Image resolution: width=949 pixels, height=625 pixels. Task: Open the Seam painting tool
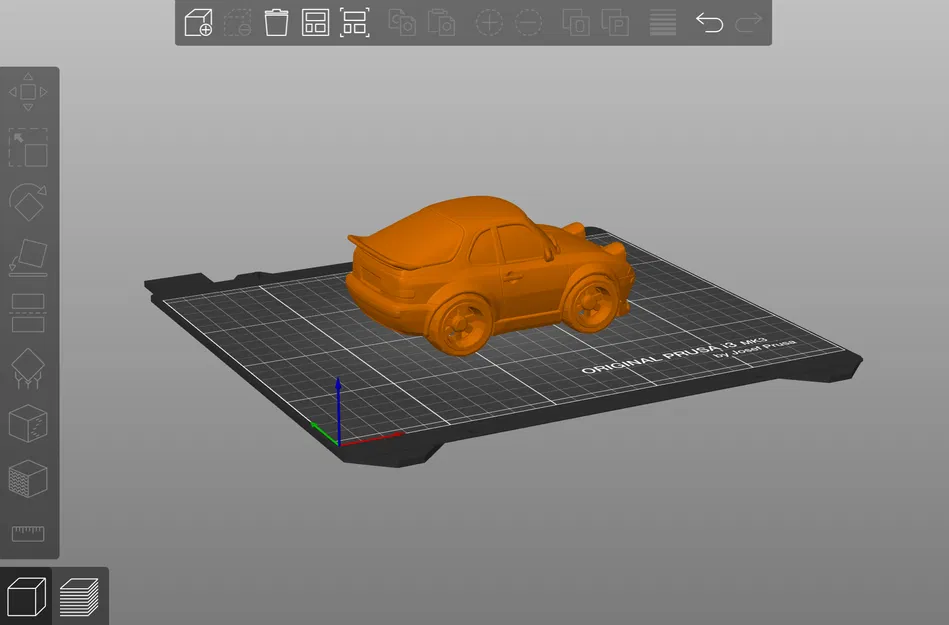click(28, 423)
